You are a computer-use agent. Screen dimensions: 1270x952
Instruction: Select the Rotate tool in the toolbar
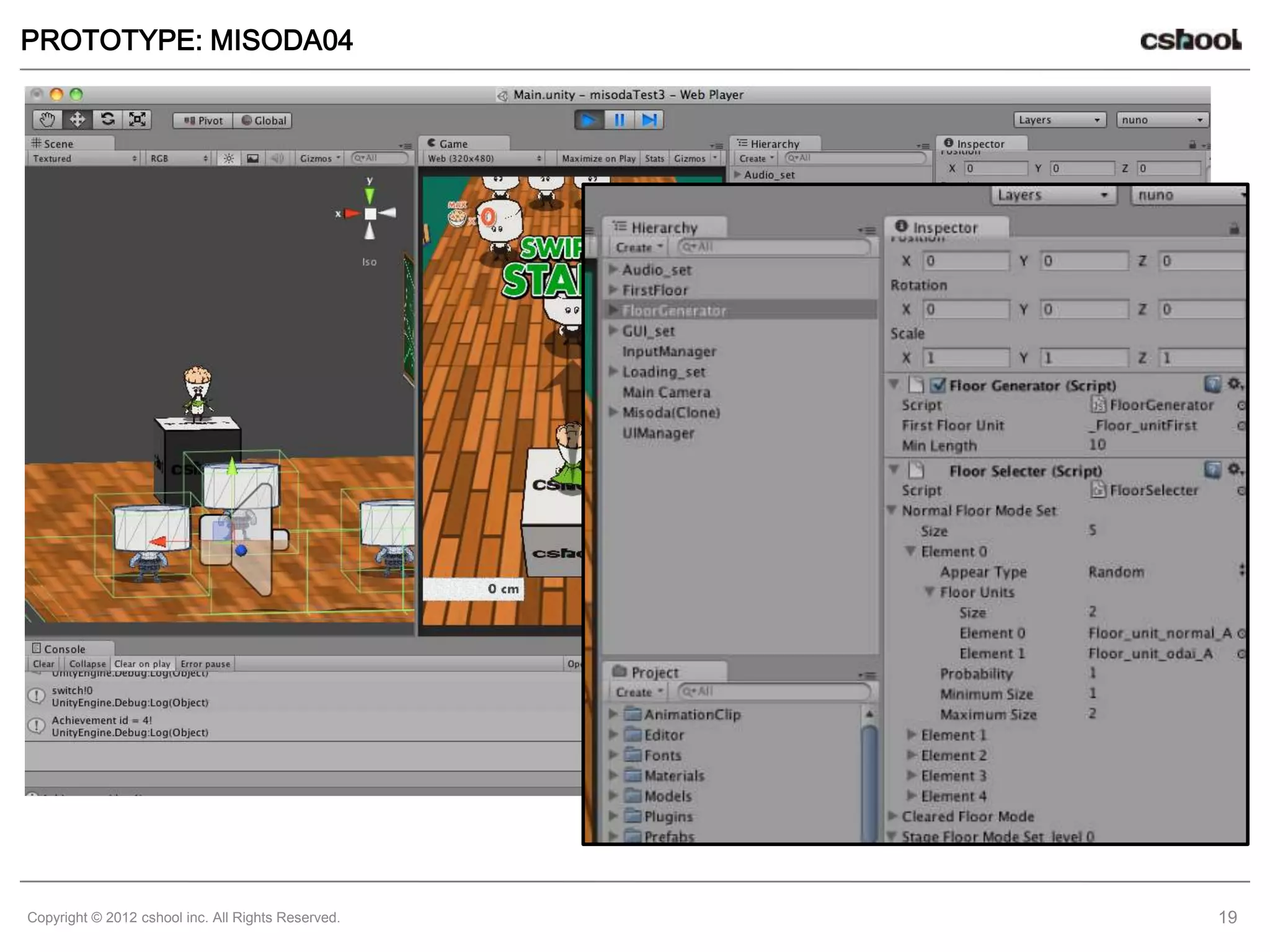point(107,120)
